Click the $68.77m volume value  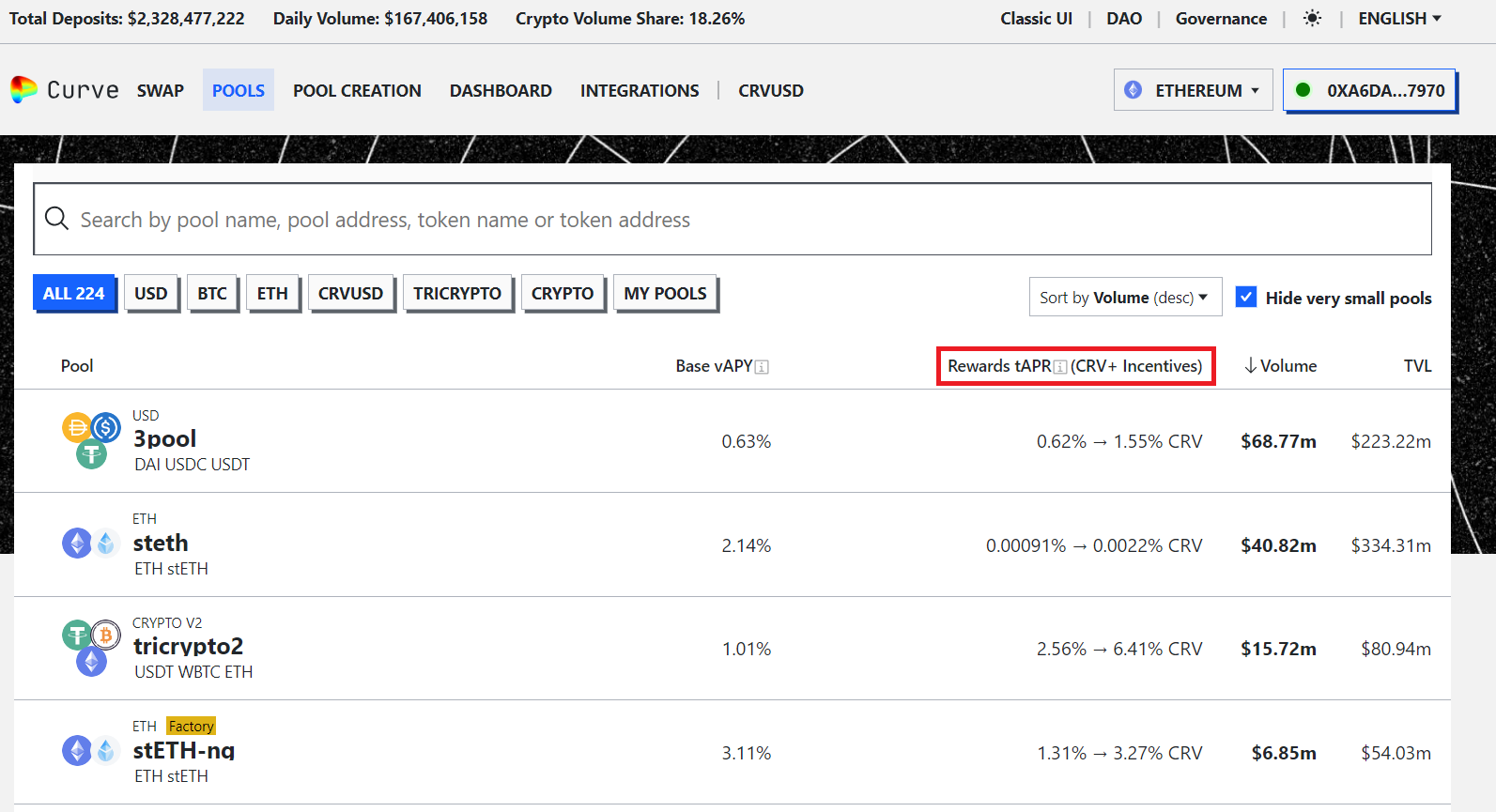tap(1278, 441)
